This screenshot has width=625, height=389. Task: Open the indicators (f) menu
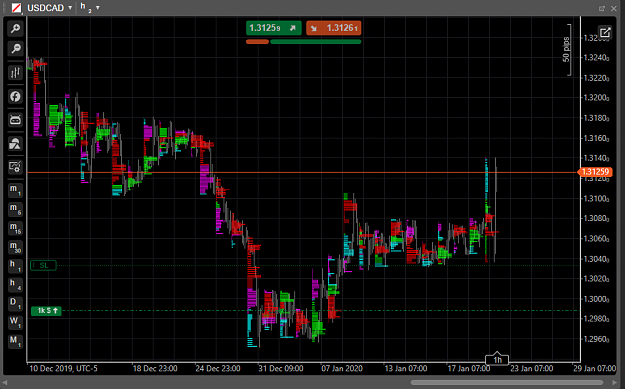tap(15, 96)
